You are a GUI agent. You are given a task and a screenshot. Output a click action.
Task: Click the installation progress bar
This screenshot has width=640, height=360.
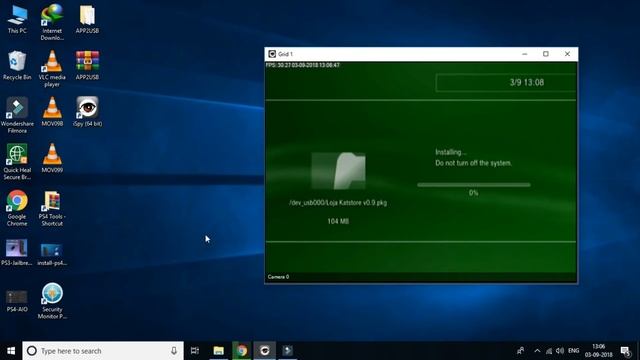click(473, 185)
